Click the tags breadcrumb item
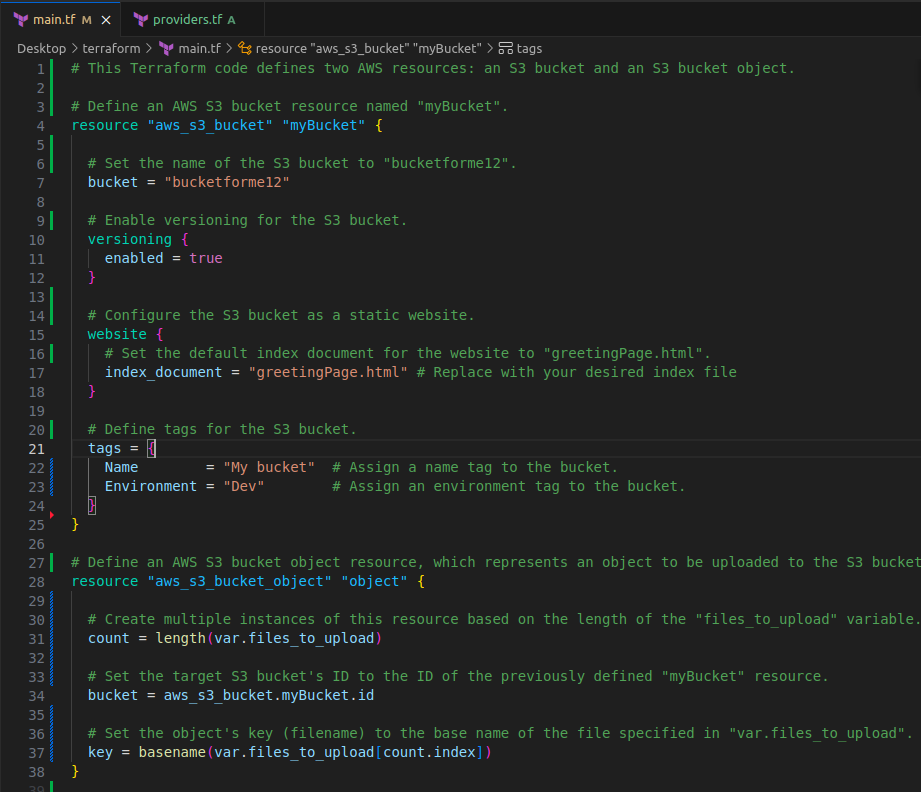The height and width of the screenshot is (792, 921). (529, 48)
